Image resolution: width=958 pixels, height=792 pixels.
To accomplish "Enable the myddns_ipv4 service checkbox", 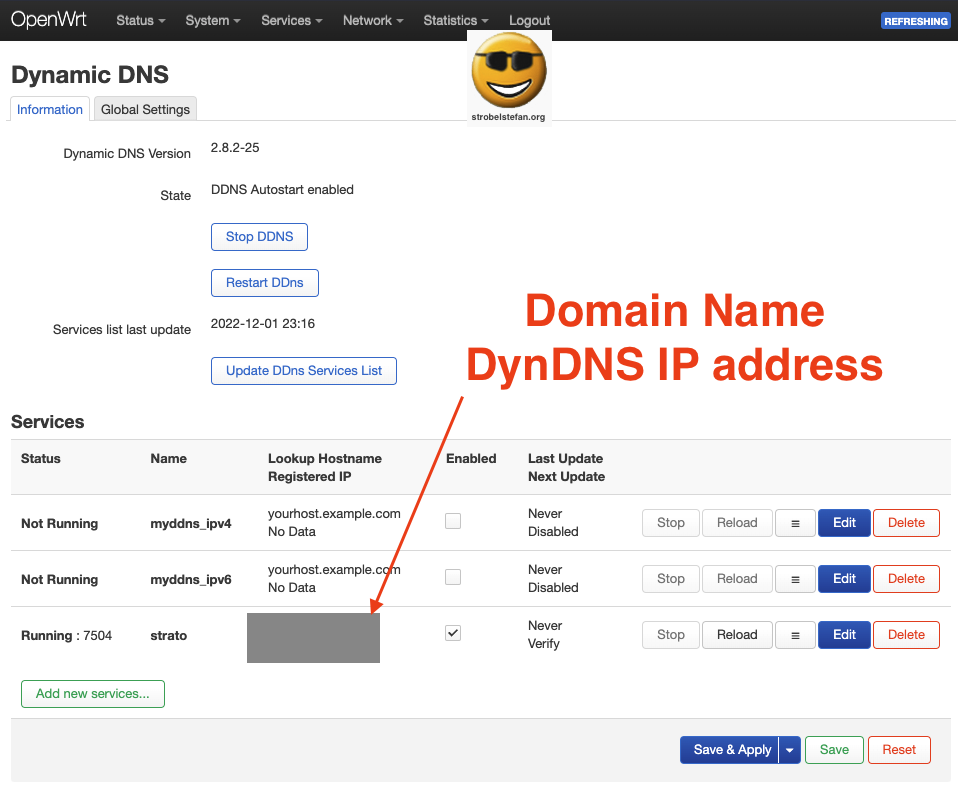I will click(x=453, y=521).
